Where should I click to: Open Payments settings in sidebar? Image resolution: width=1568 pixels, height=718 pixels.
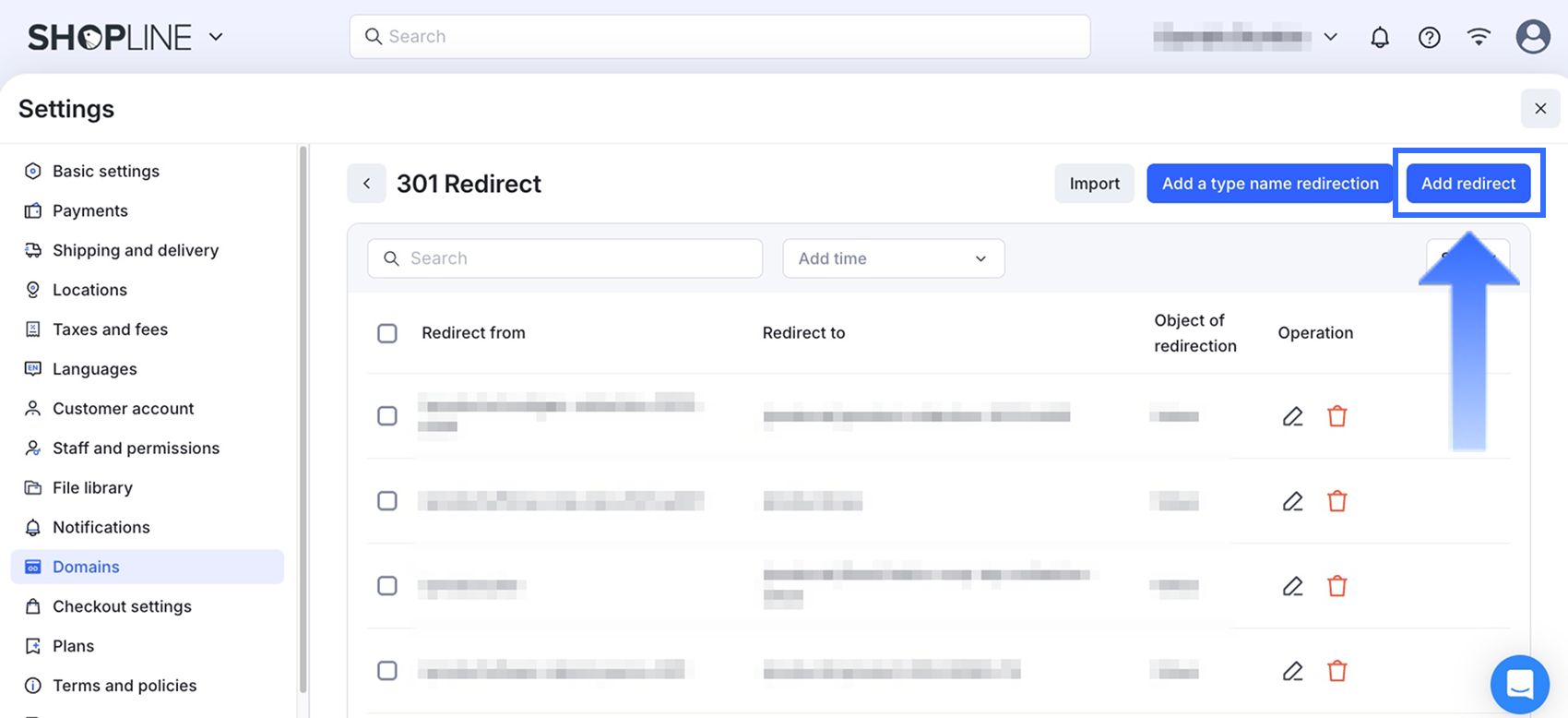click(89, 210)
